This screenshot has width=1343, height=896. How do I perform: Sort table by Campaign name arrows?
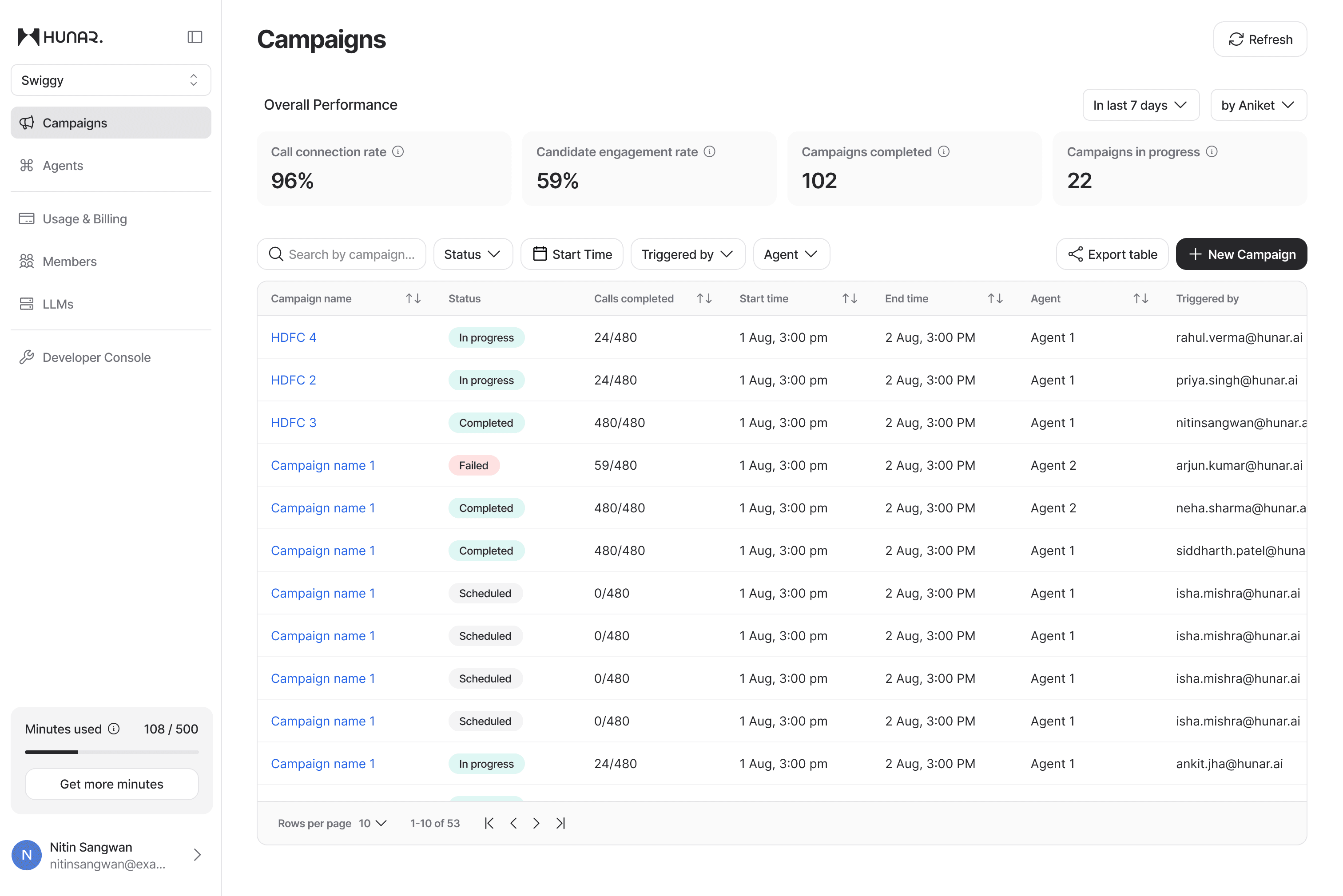coord(413,298)
